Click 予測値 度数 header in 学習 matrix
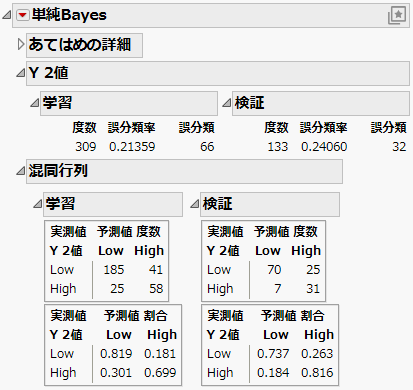This screenshot has width=413, height=390. [129, 232]
